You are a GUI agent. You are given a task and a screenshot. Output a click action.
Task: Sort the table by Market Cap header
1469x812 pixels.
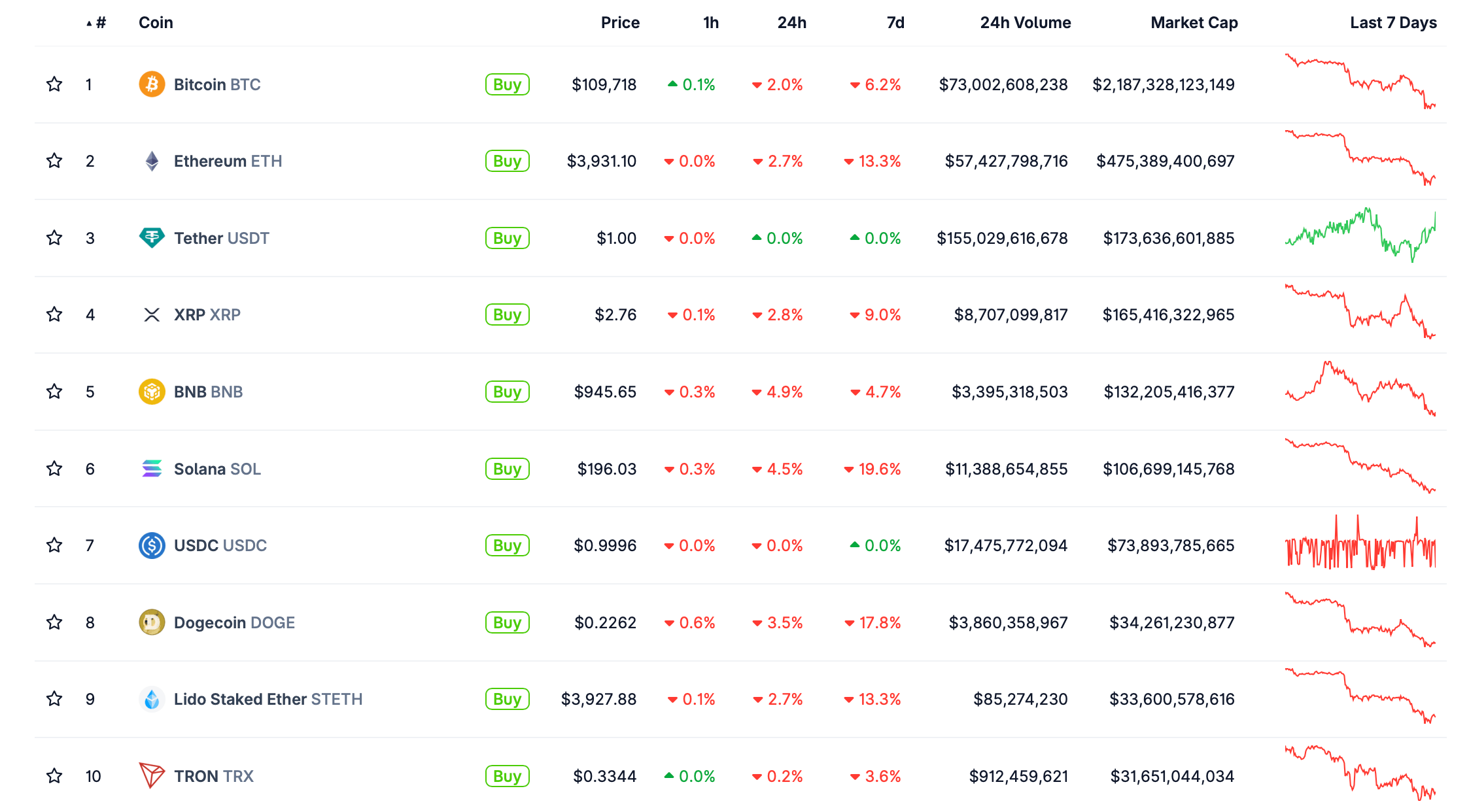1194,23
